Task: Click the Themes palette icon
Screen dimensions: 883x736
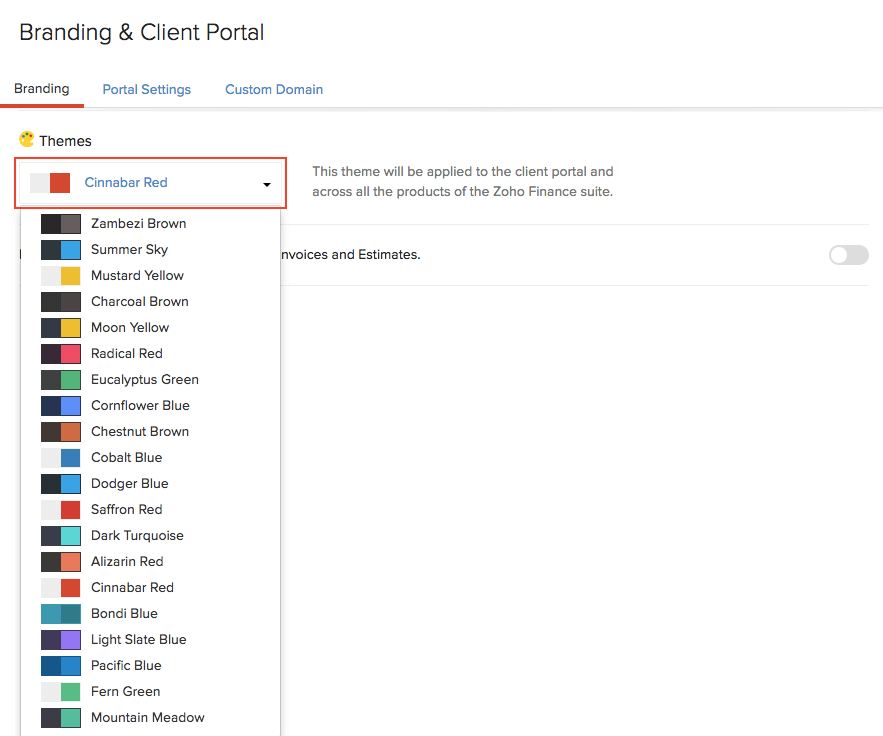Action: tap(26, 140)
